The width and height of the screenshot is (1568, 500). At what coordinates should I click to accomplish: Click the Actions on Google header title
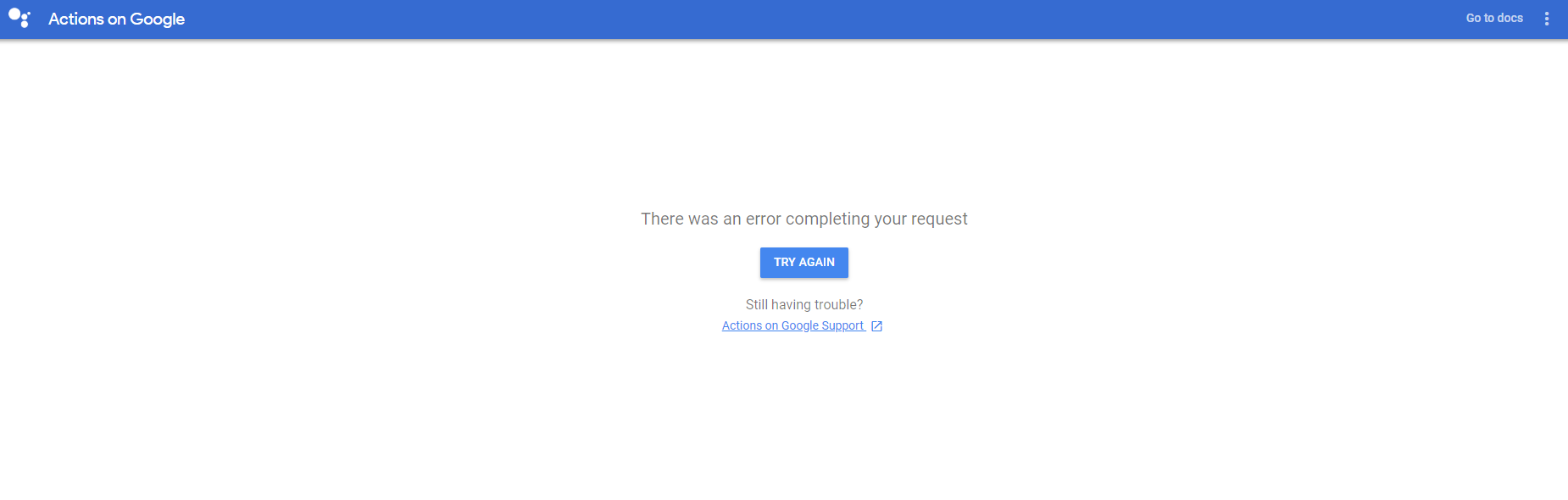click(116, 18)
